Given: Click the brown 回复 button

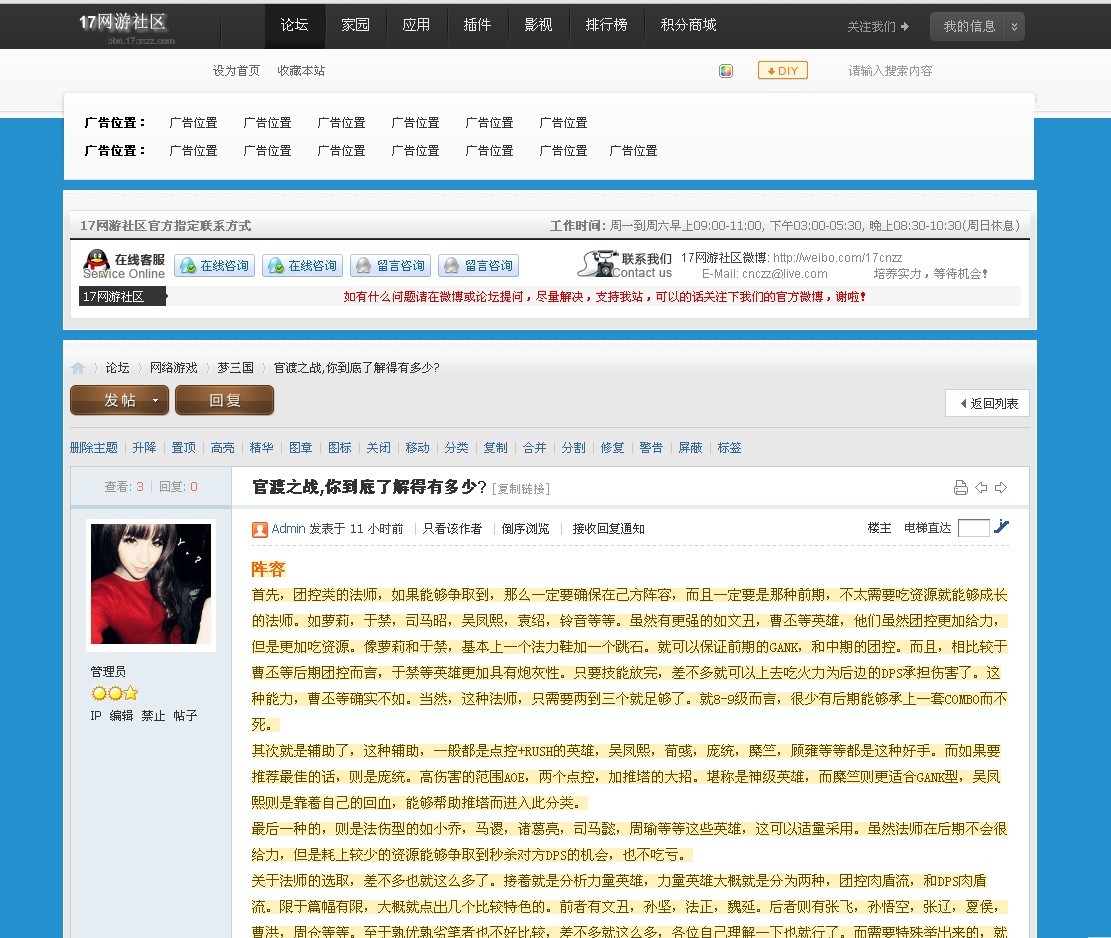Looking at the screenshot, I should click(x=225, y=400).
